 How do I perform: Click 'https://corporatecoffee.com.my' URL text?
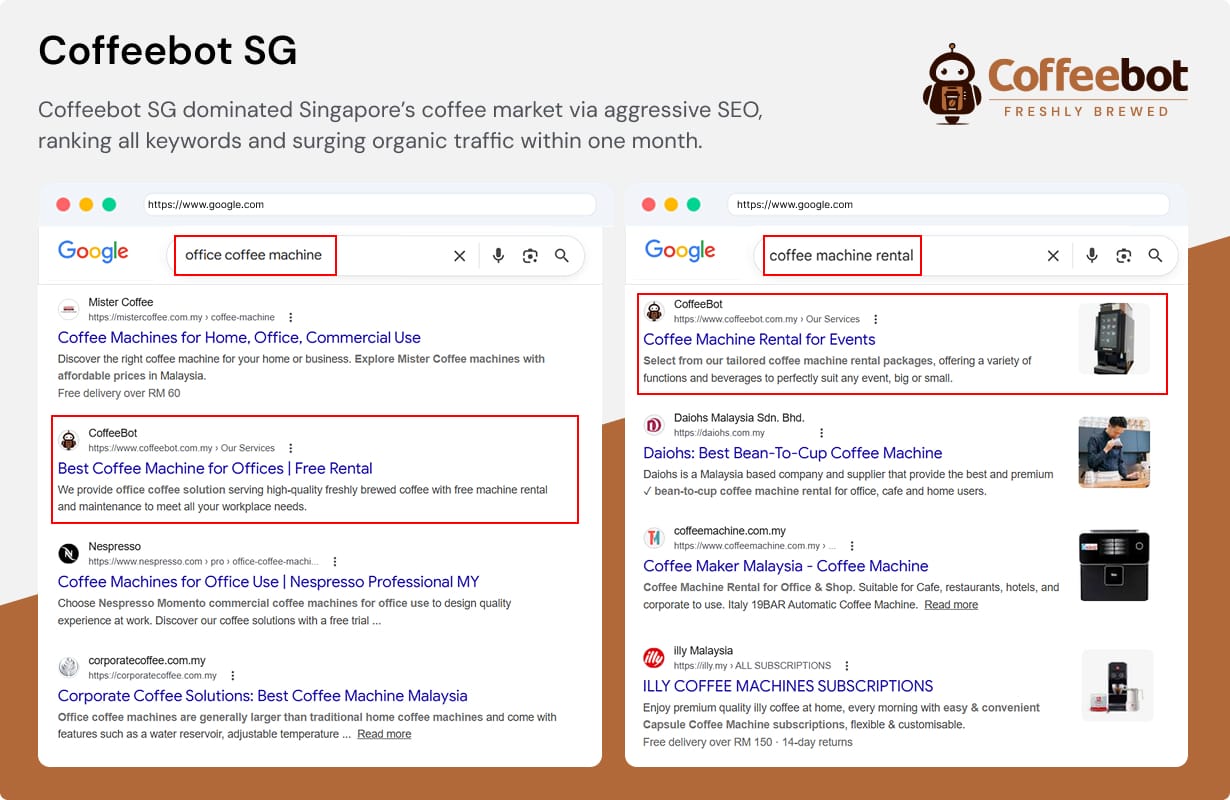(x=153, y=676)
